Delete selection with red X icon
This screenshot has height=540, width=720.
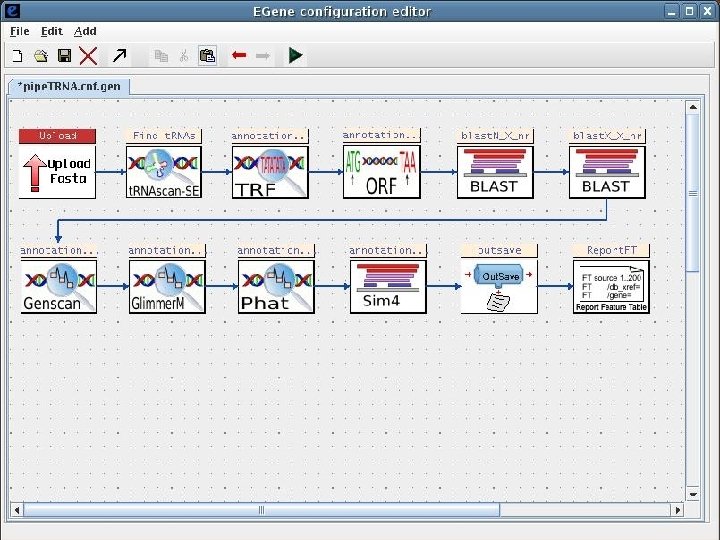point(88,56)
